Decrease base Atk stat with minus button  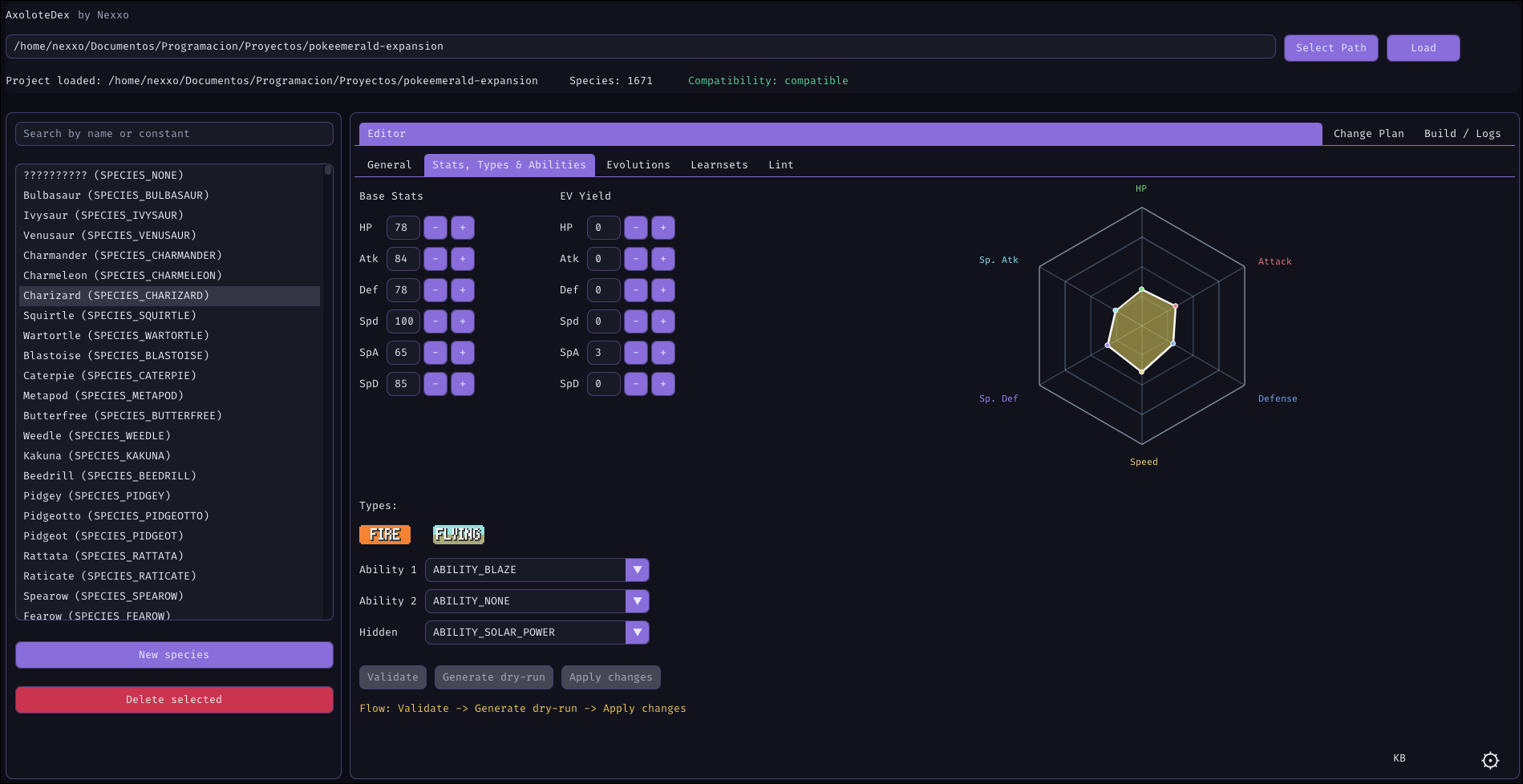tap(435, 259)
